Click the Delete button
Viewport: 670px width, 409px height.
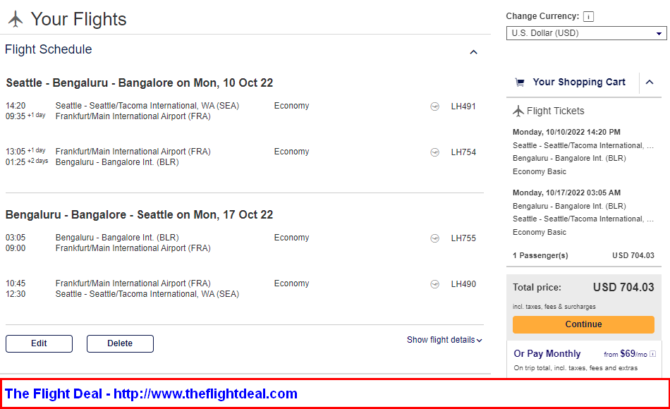tap(120, 344)
